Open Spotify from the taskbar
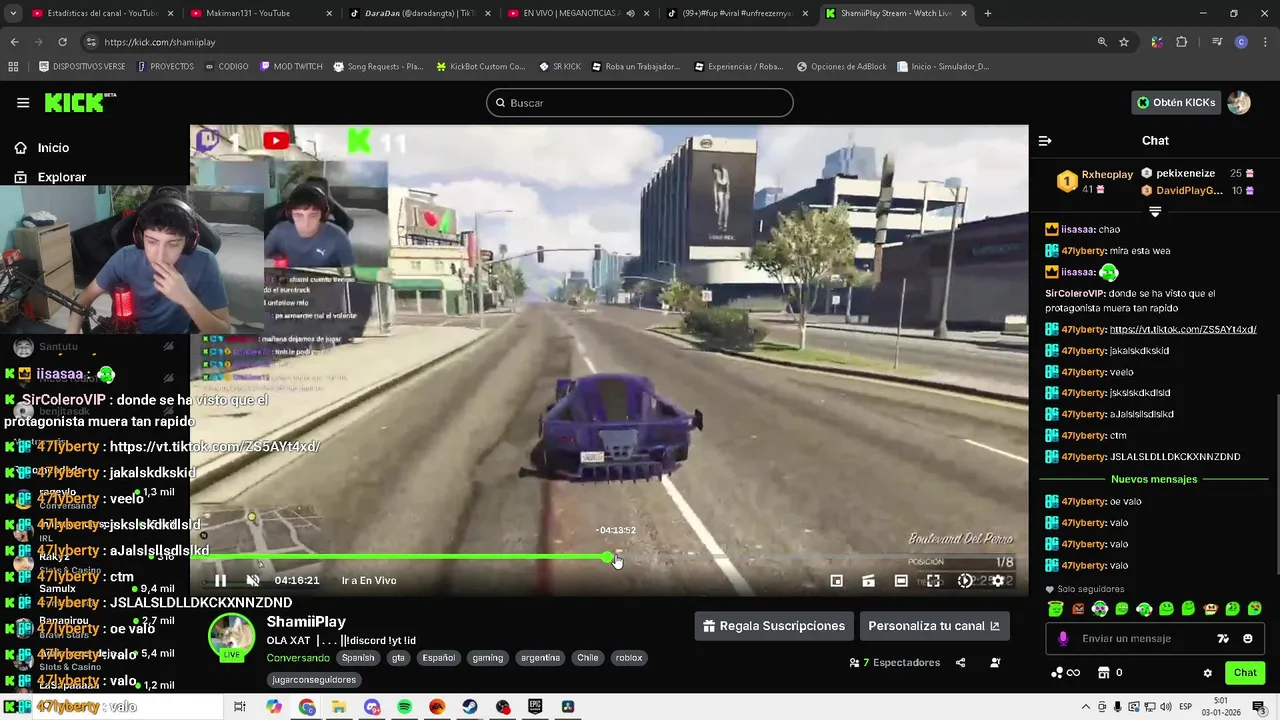 405,707
